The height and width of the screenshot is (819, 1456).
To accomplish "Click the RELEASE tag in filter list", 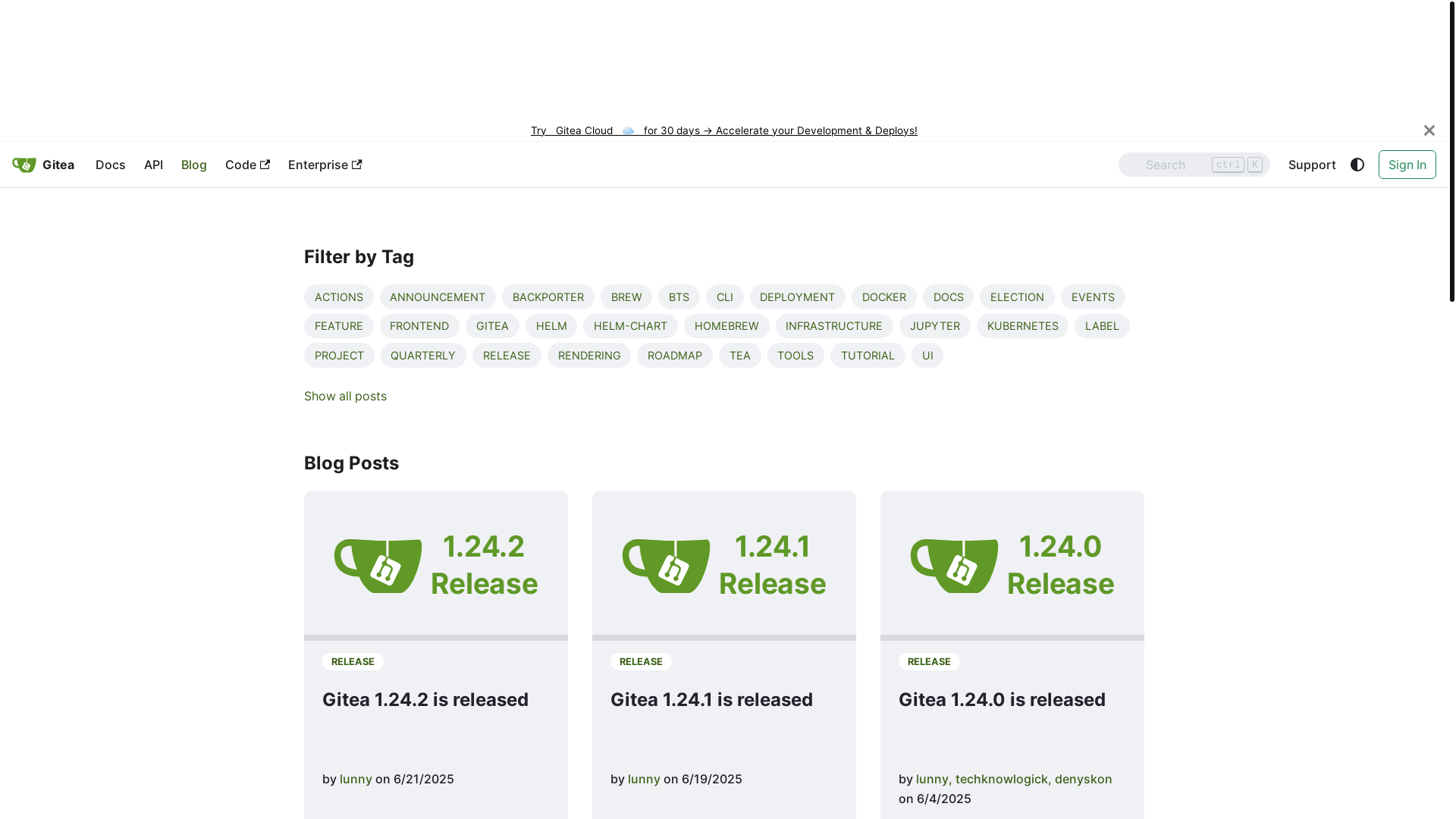I will 507,356.
